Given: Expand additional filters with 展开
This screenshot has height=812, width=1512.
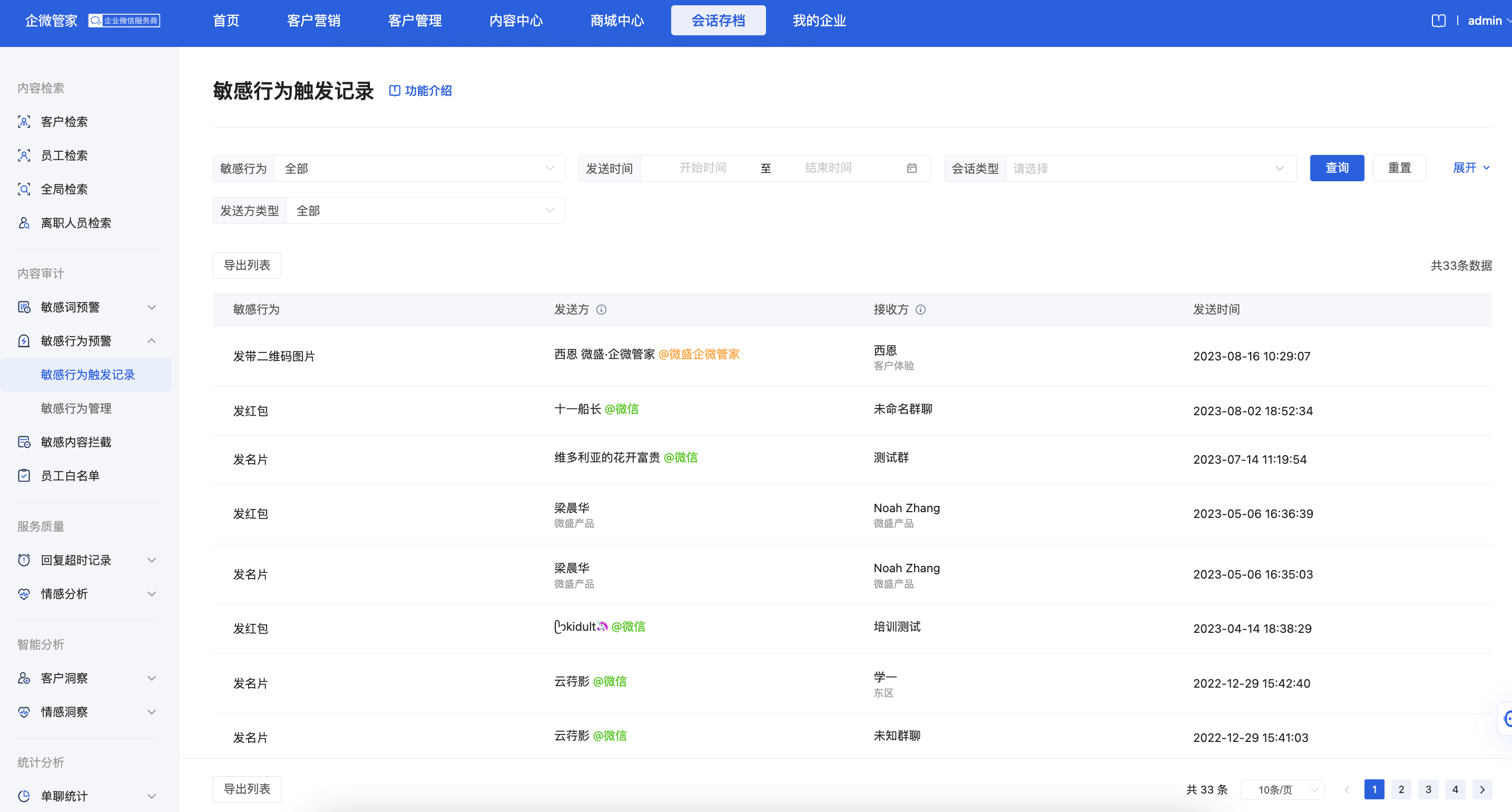Looking at the screenshot, I should 1471,168.
